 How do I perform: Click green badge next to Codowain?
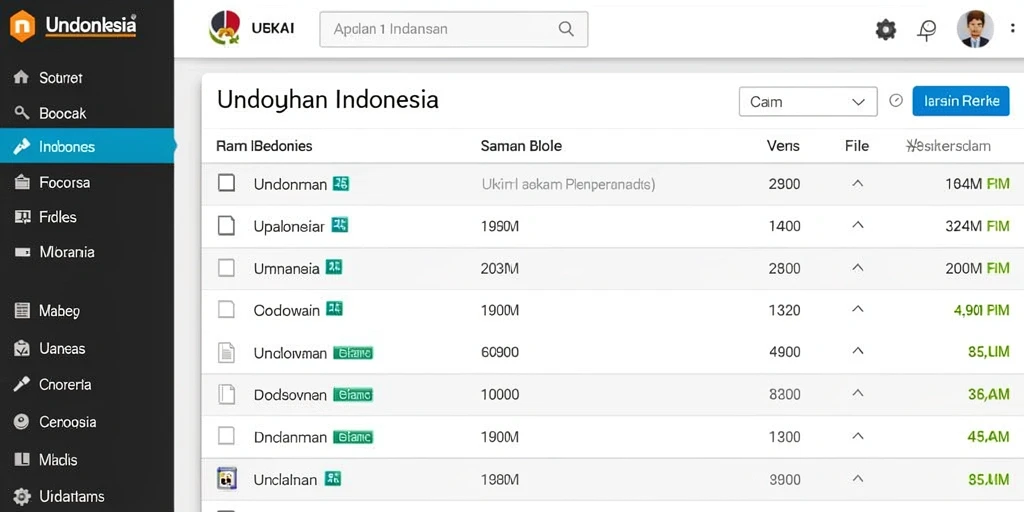(x=334, y=308)
